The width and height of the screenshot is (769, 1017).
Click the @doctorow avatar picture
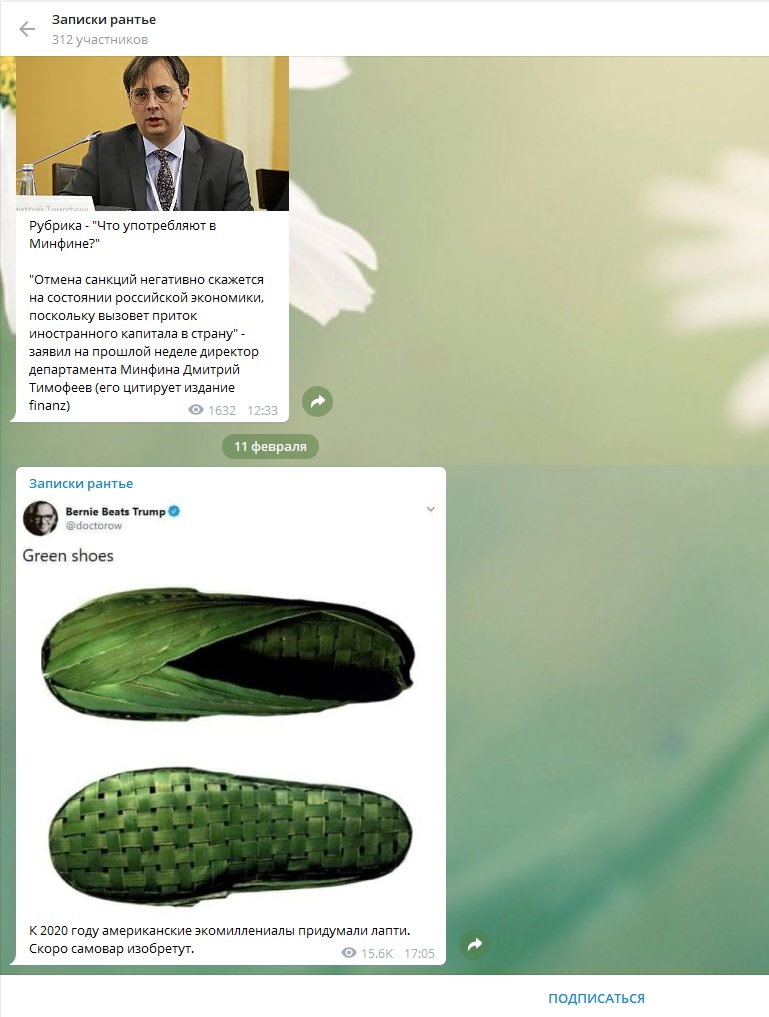click(x=40, y=518)
